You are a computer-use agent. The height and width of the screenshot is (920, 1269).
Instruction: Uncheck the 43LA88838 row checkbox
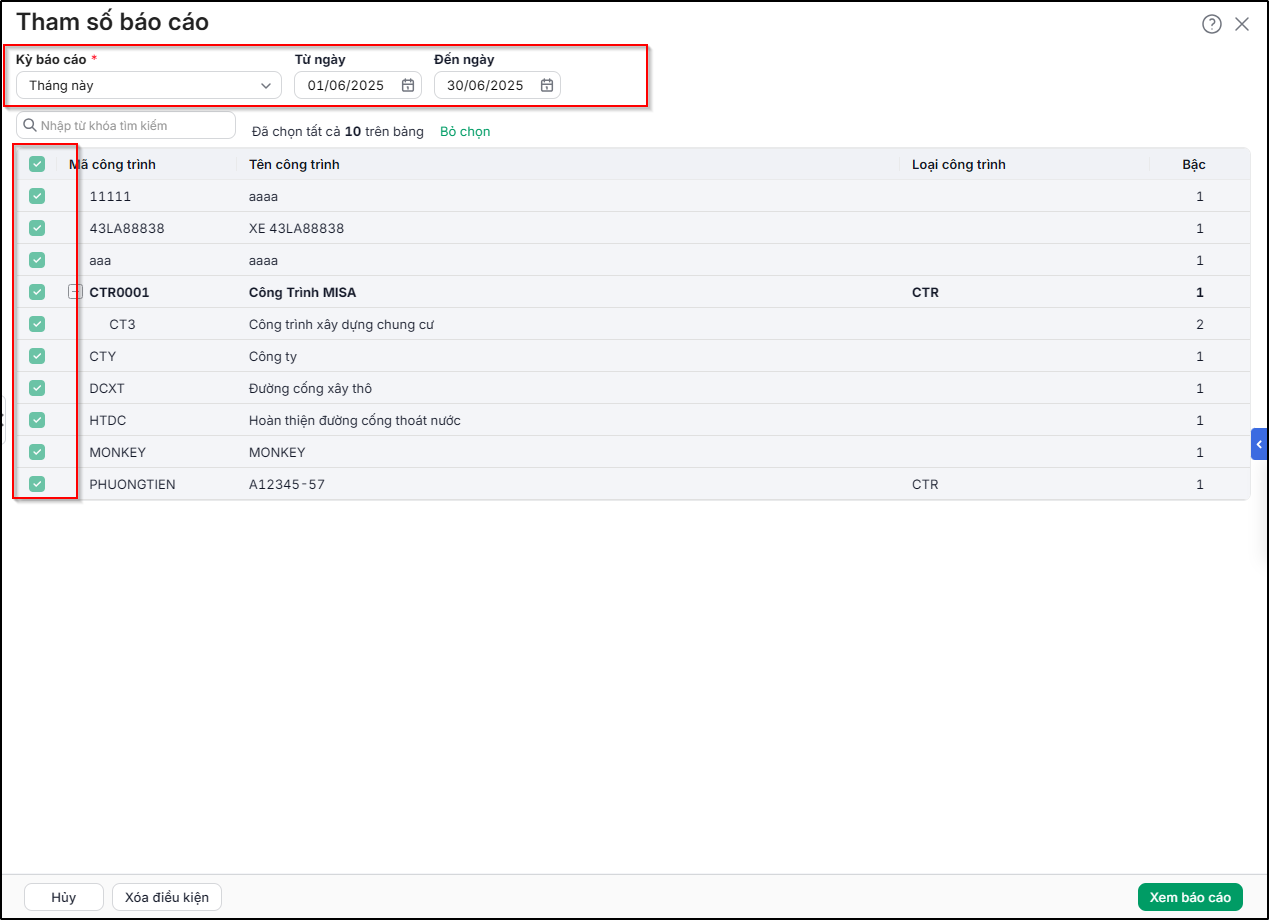37,228
